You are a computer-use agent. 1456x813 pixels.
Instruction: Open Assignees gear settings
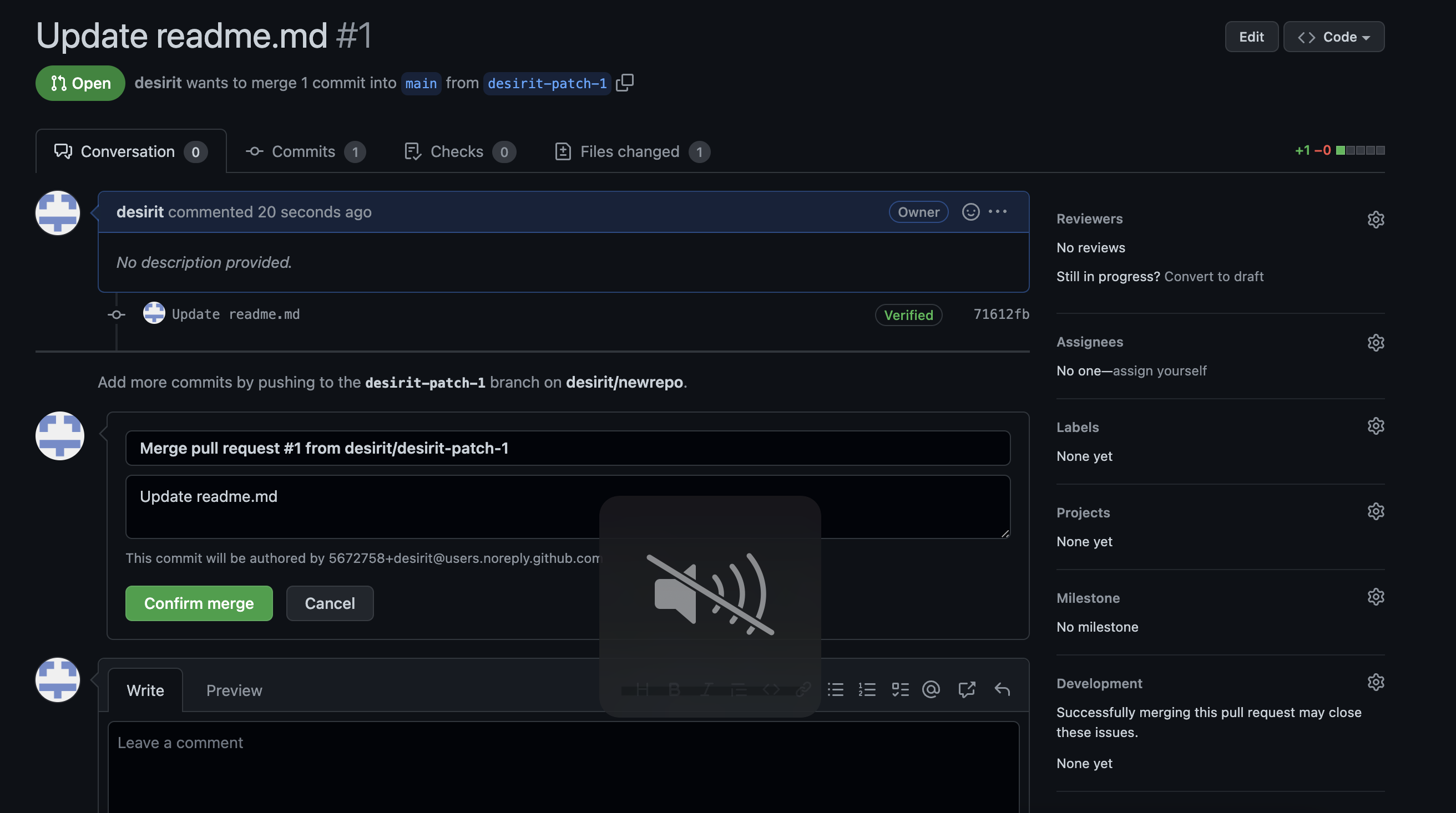click(1375, 342)
